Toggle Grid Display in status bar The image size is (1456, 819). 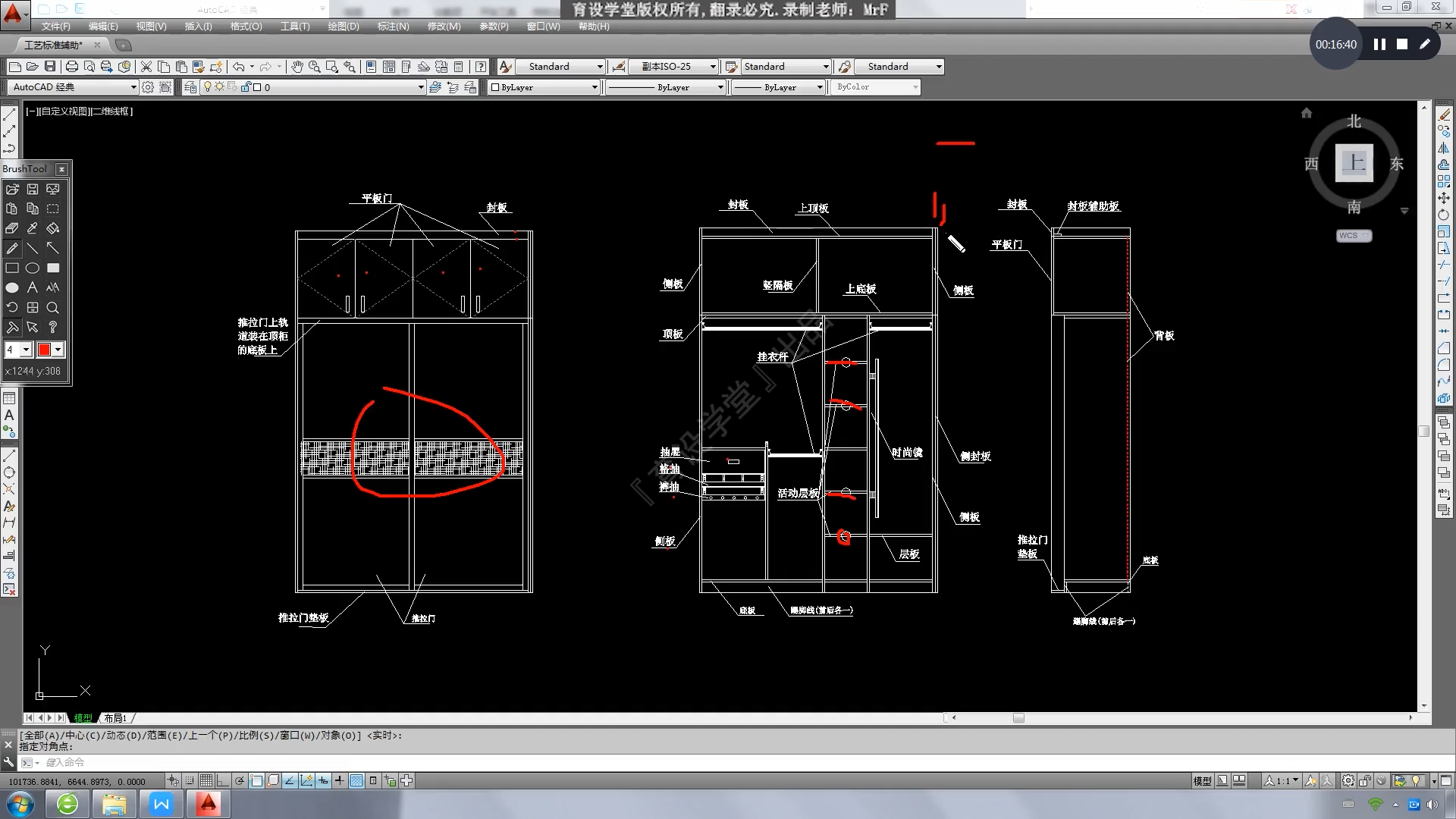pos(206,780)
